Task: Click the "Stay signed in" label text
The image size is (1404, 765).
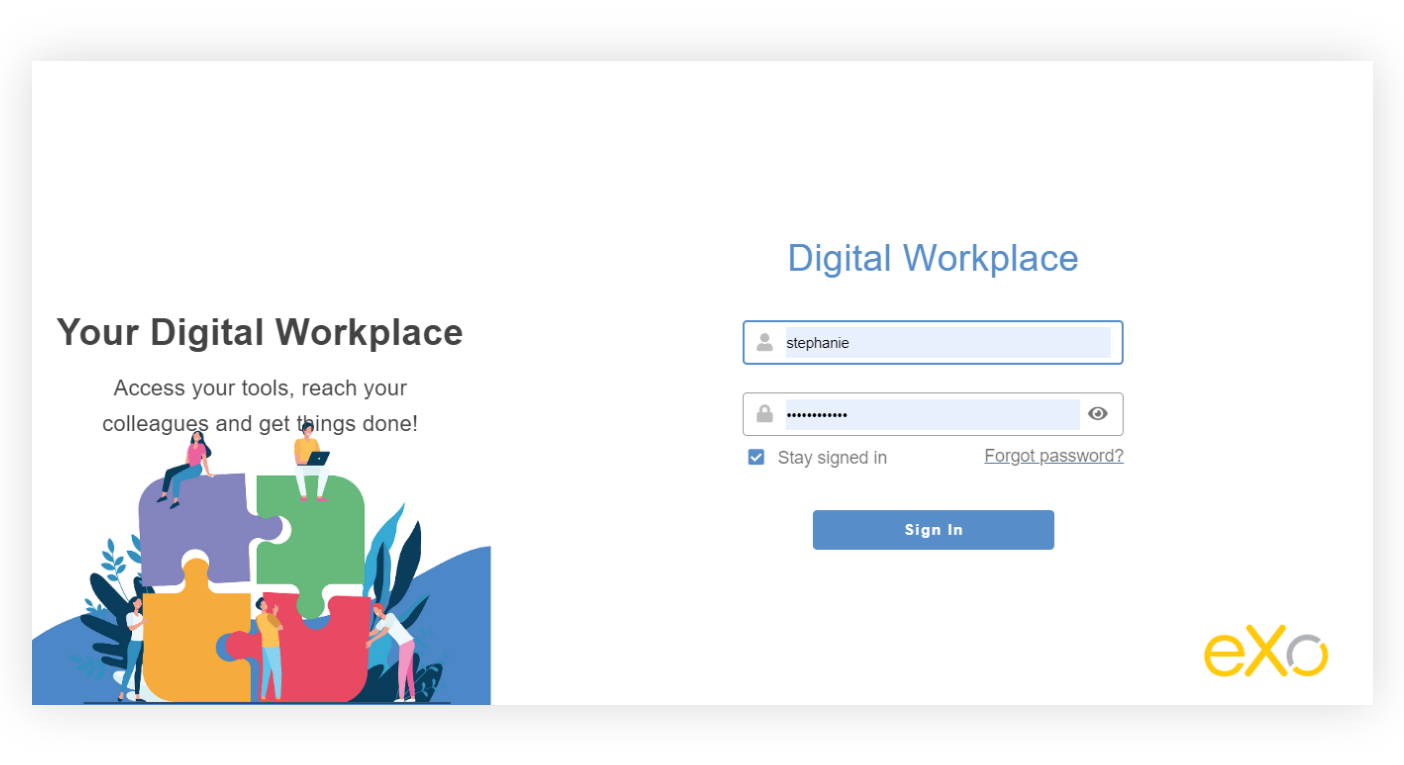Action: [x=832, y=458]
